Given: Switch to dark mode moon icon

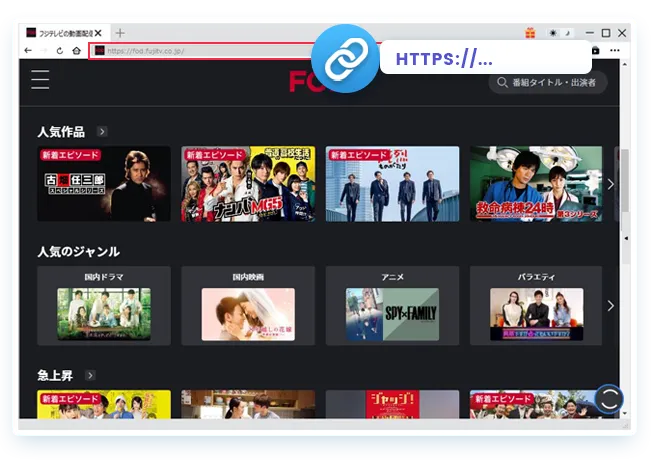Looking at the screenshot, I should (568, 33).
